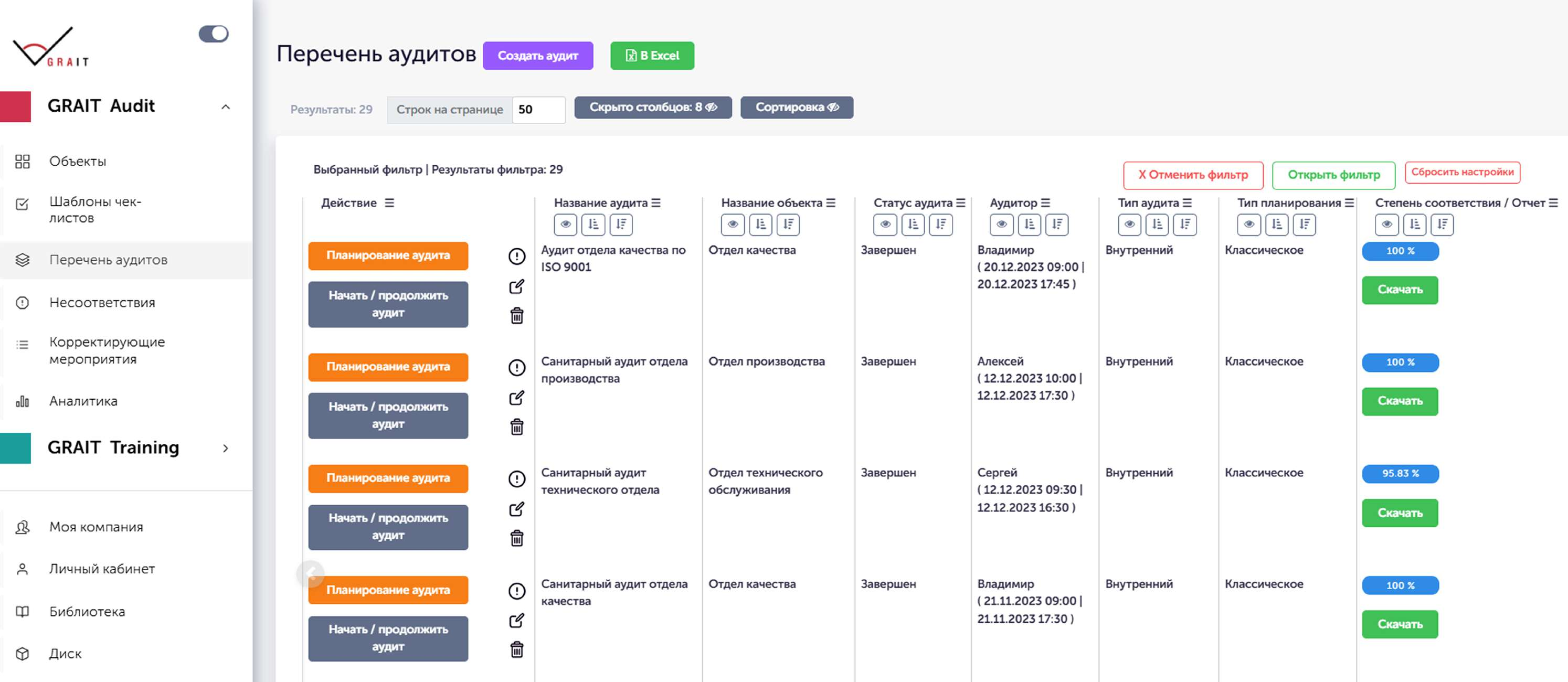Image resolution: width=1568 pixels, height=682 pixels.
Task: Sort Статус аудита column ascending
Action: point(913,225)
